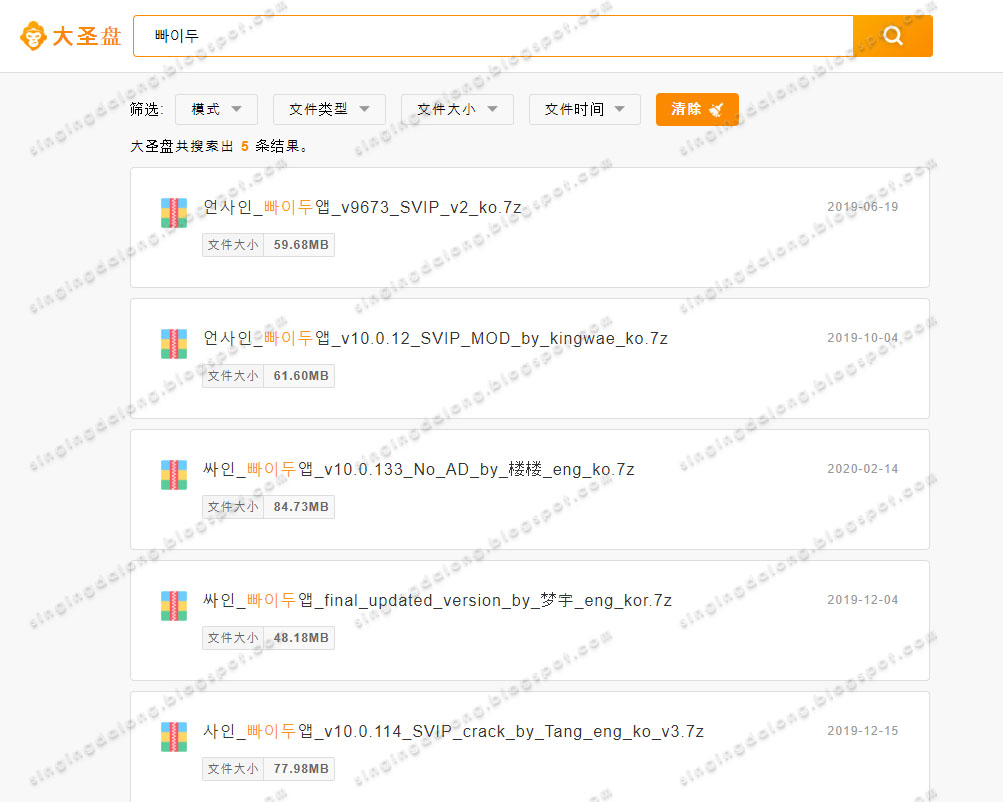This screenshot has width=1003, height=802.
Task: Click the 筛选 filter label
Action: (x=146, y=109)
